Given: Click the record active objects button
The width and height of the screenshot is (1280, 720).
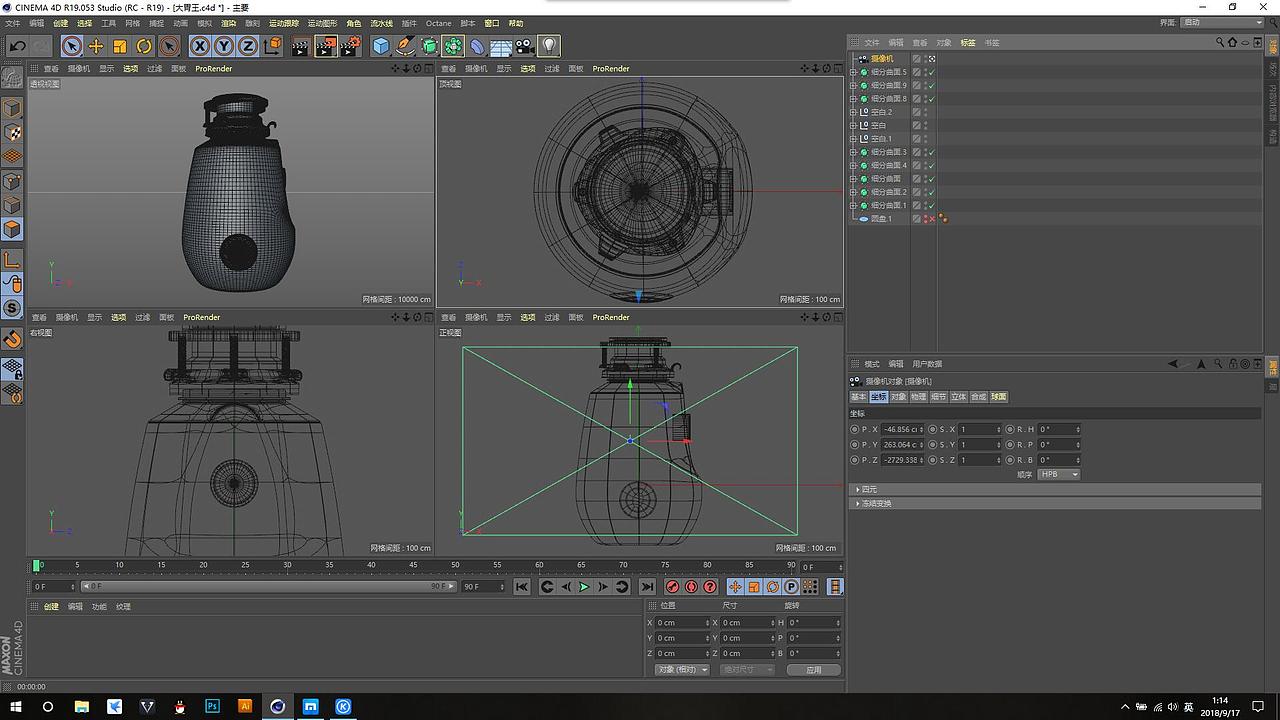Looking at the screenshot, I should 673,587.
